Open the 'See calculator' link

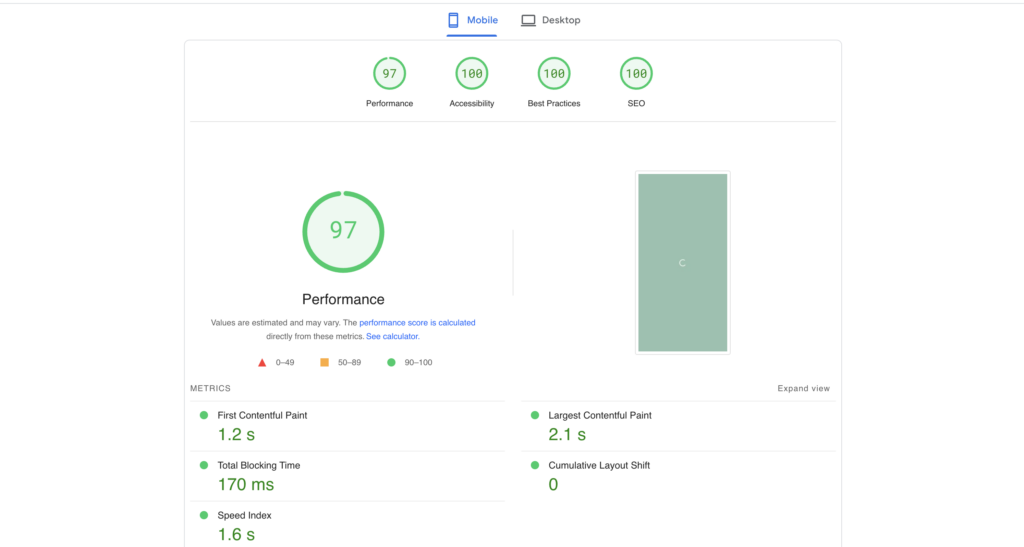tap(392, 336)
